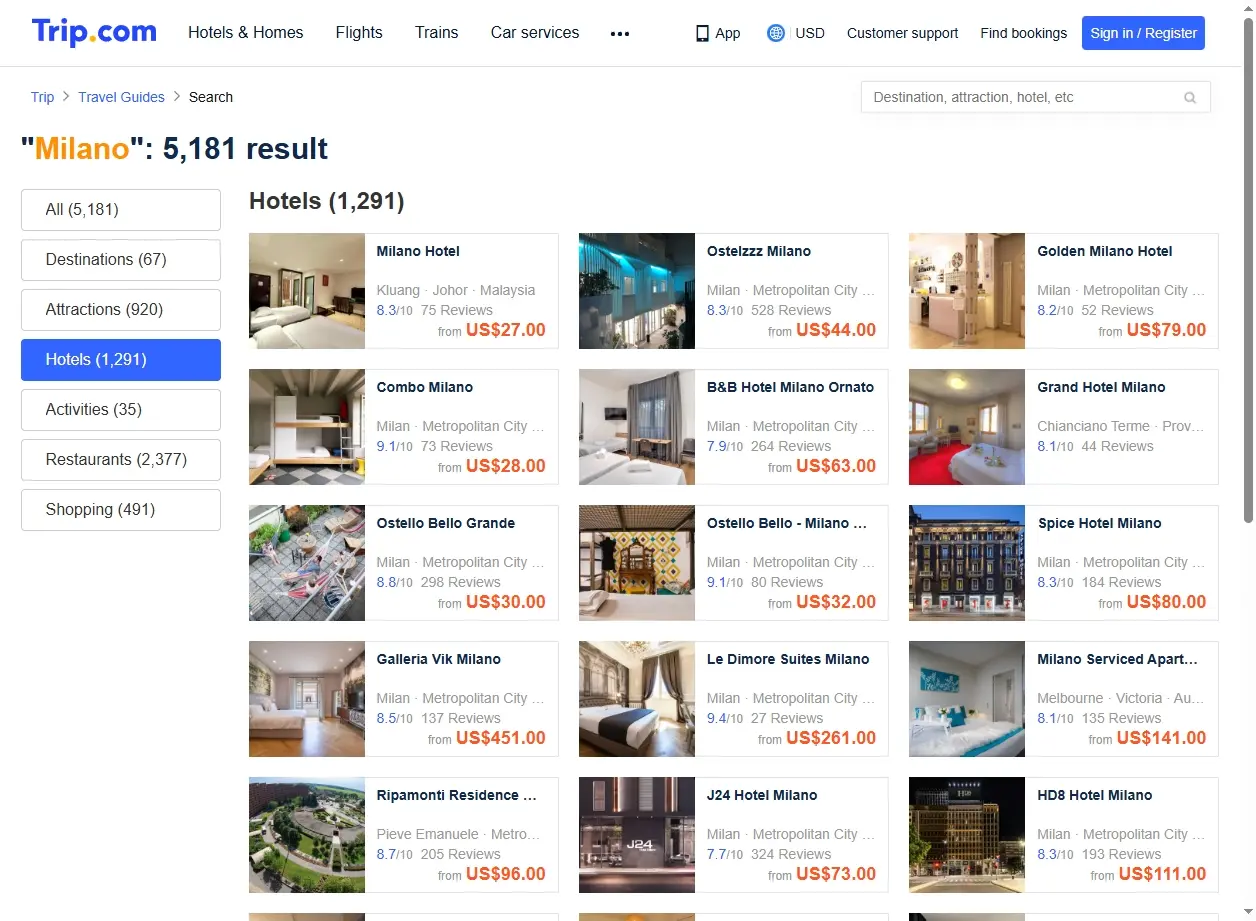Open Hotels & Homes menu

click(x=246, y=33)
